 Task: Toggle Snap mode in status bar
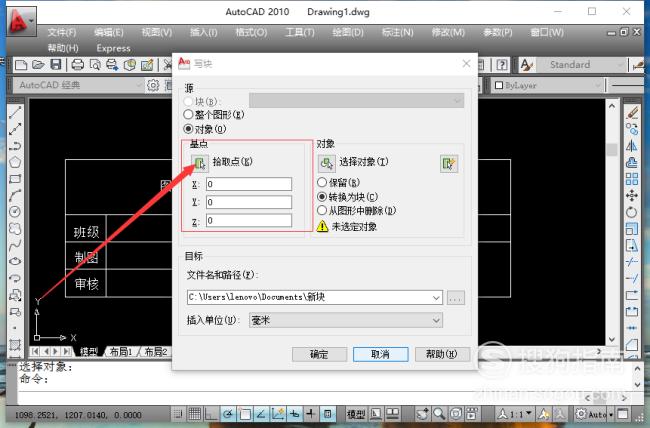pyautogui.click(x=178, y=413)
